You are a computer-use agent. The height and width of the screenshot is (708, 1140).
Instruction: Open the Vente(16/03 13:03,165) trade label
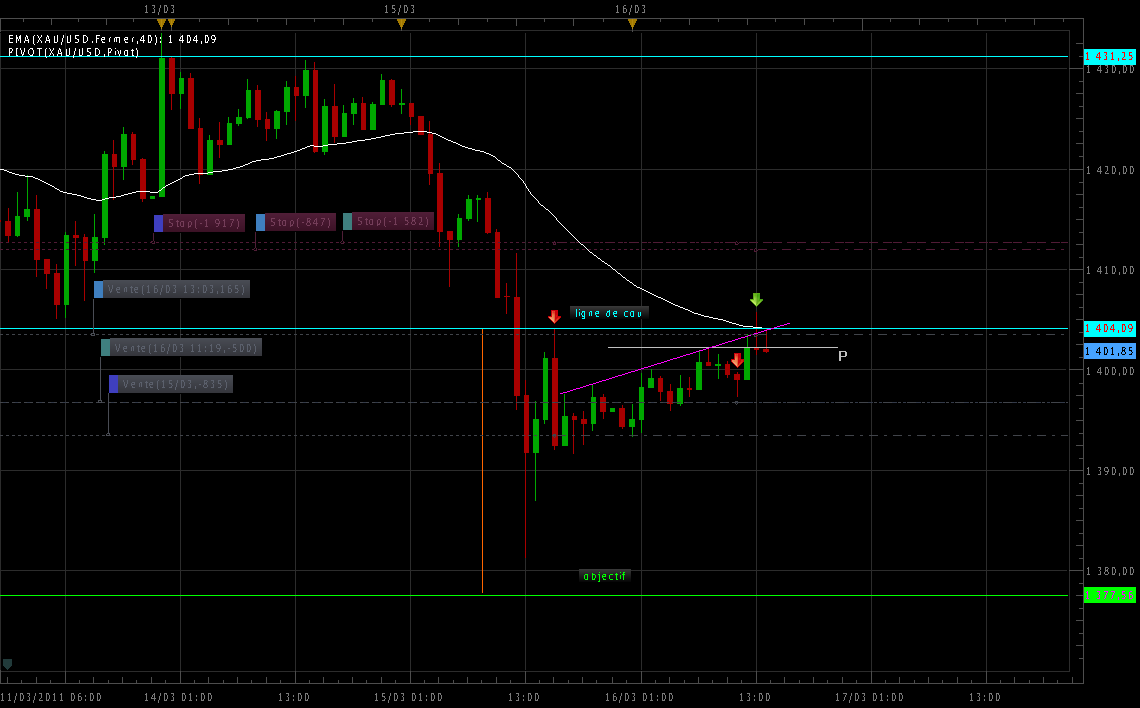(x=172, y=289)
